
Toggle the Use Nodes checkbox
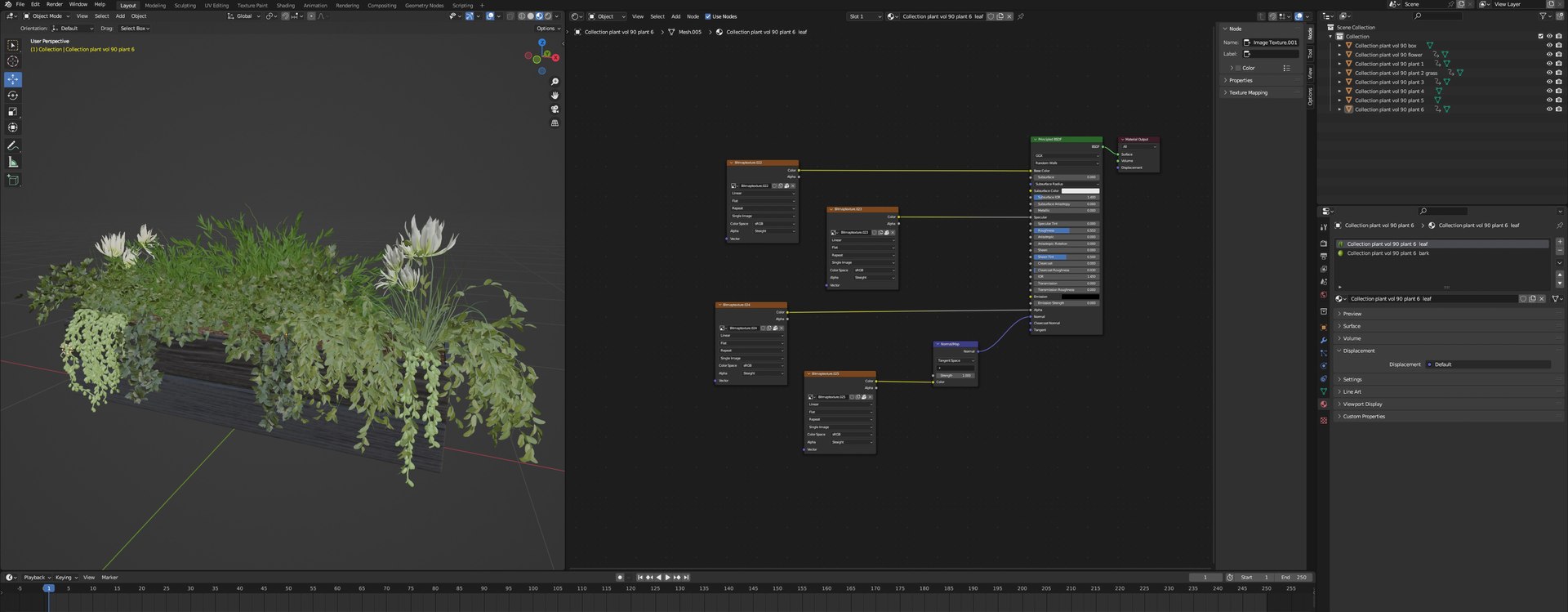708,16
